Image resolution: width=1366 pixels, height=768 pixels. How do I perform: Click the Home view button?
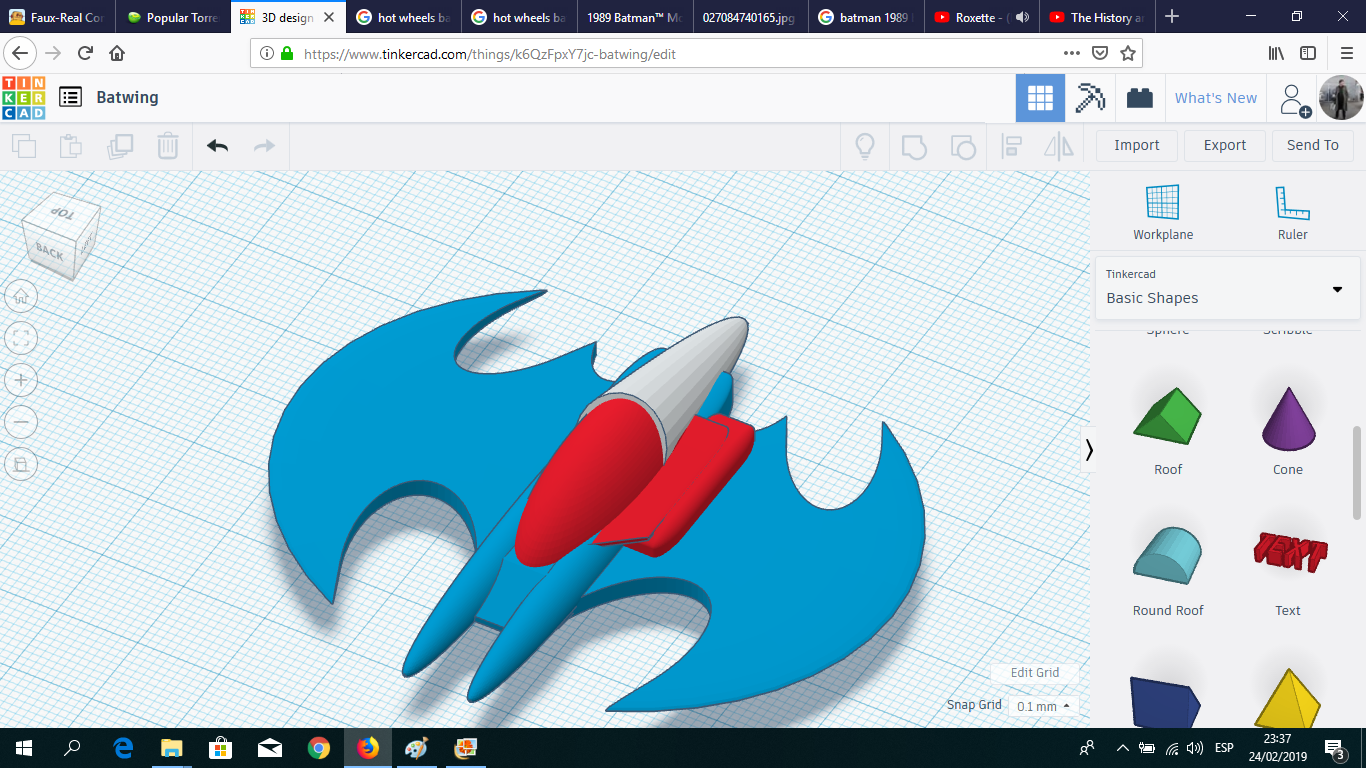pyautogui.click(x=21, y=296)
